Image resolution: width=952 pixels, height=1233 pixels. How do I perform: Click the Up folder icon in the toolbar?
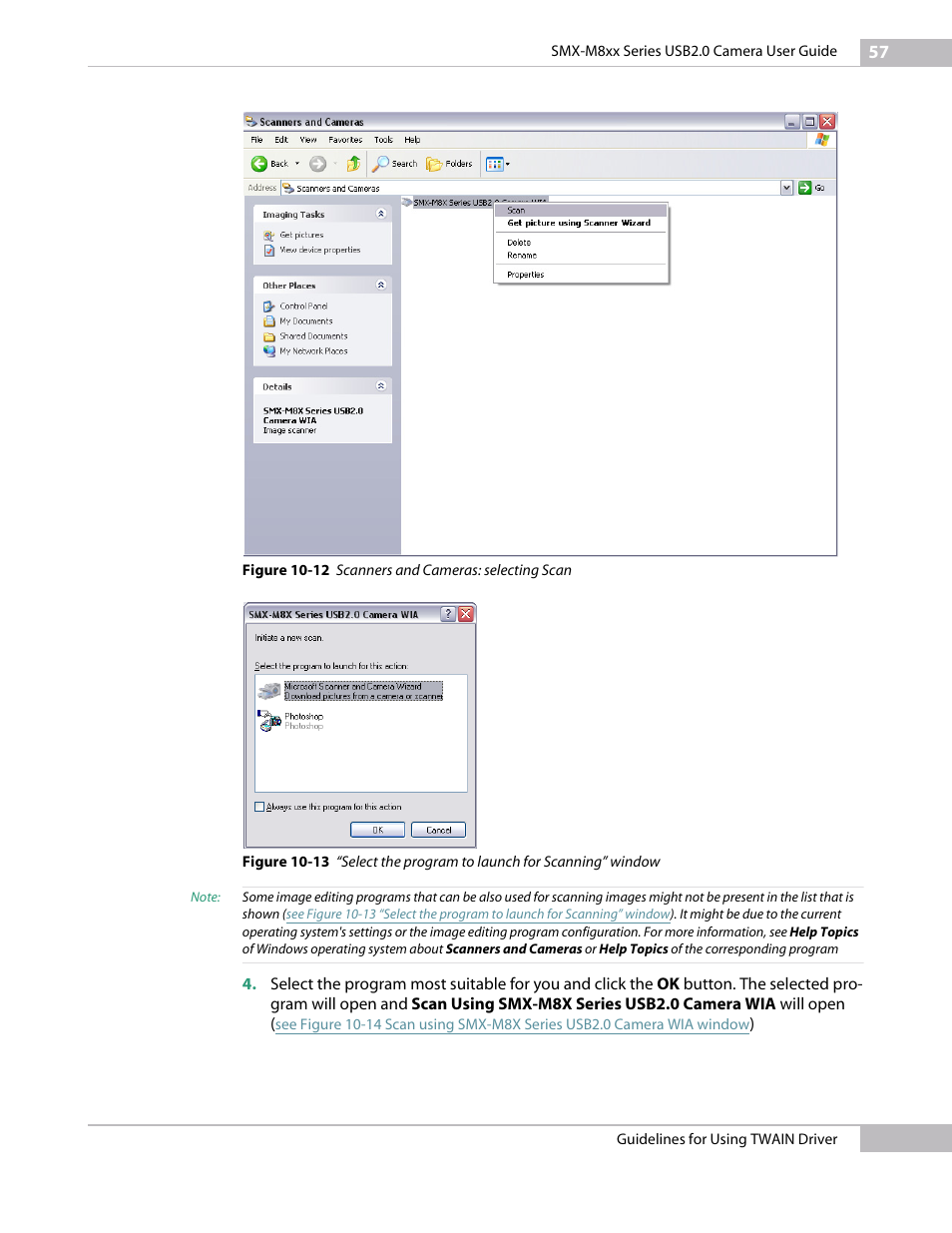tap(353, 164)
